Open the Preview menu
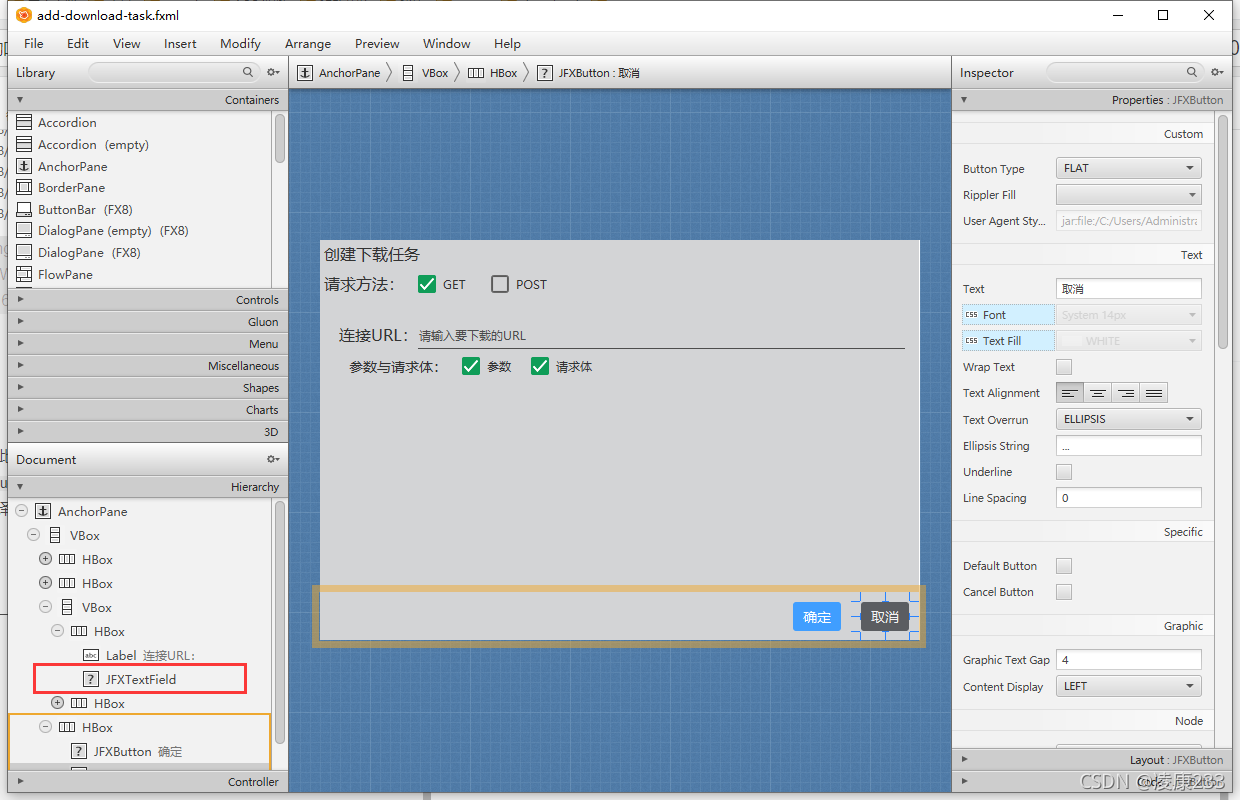Image resolution: width=1240 pixels, height=800 pixels. point(377,43)
